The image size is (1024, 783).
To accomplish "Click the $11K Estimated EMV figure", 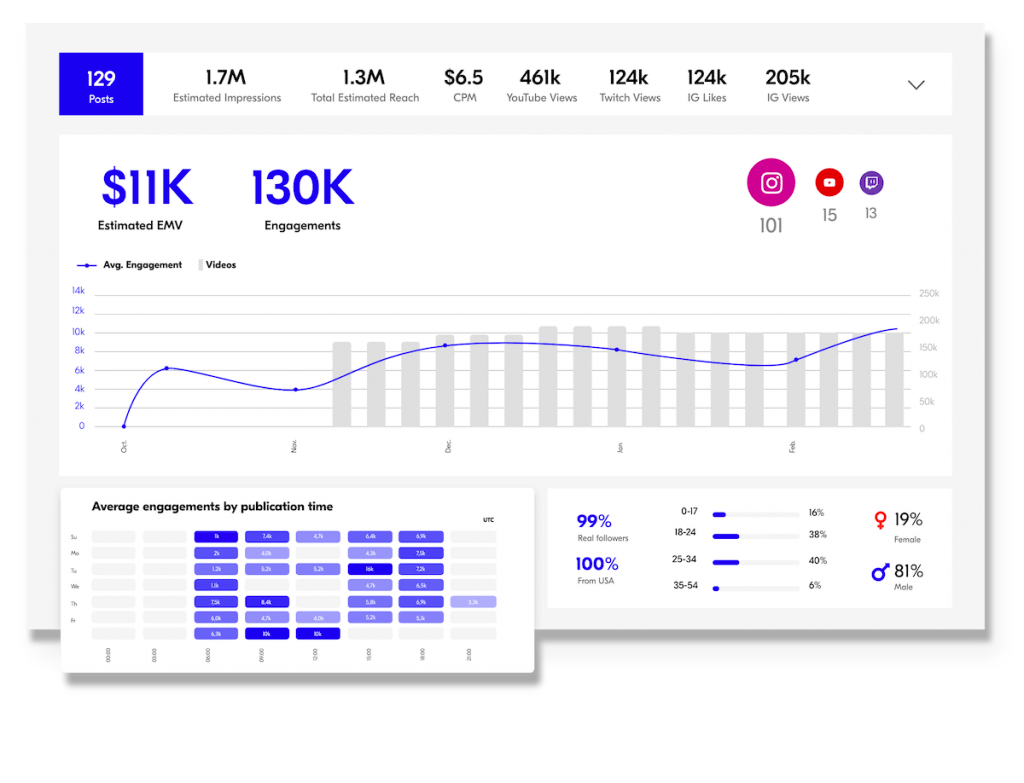I will pos(147,188).
